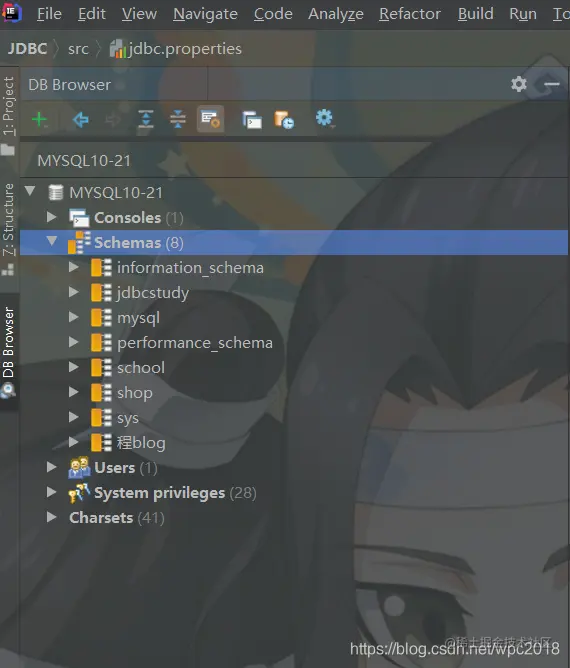The width and height of the screenshot is (570, 668).
Task: Select the MYSQL10-21 connection tab
Action: click(84, 161)
